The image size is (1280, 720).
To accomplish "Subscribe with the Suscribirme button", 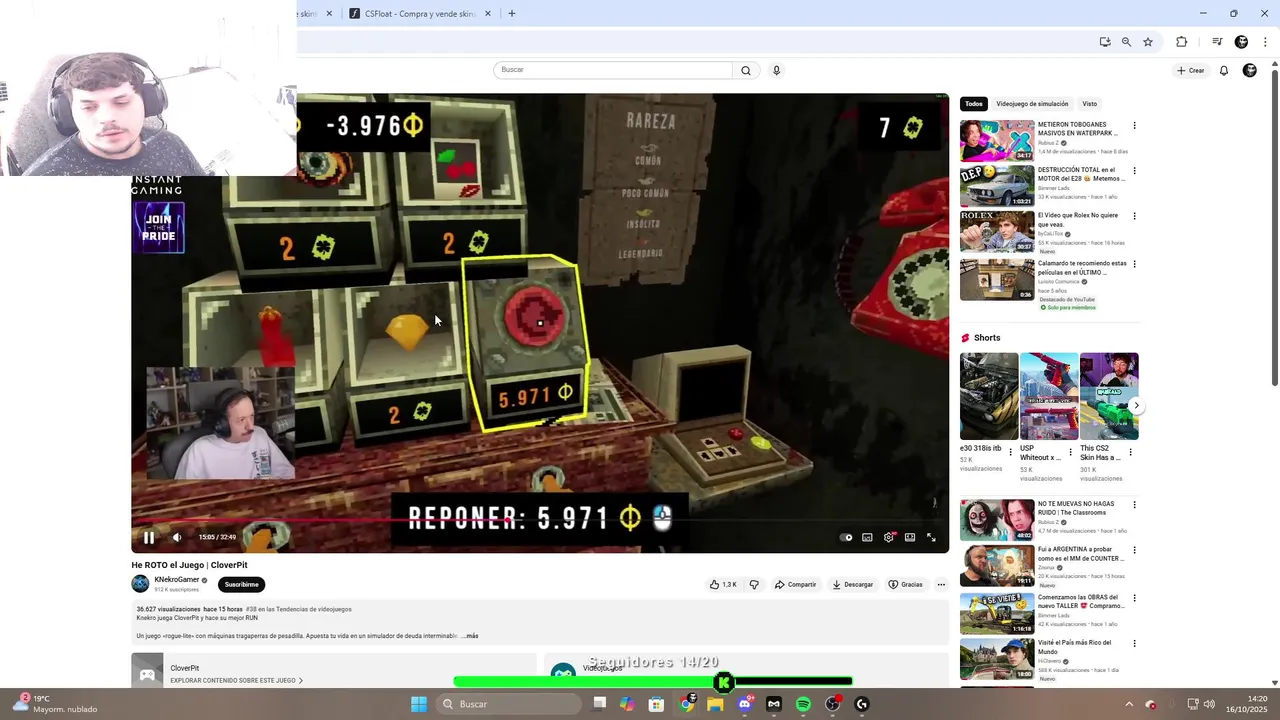I will [241, 584].
